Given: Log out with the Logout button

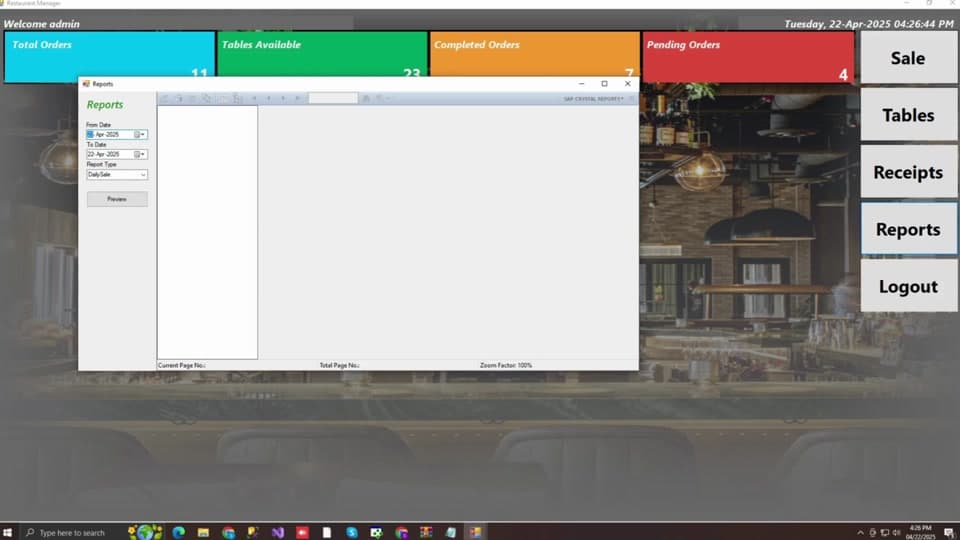Looking at the screenshot, I should tap(909, 286).
